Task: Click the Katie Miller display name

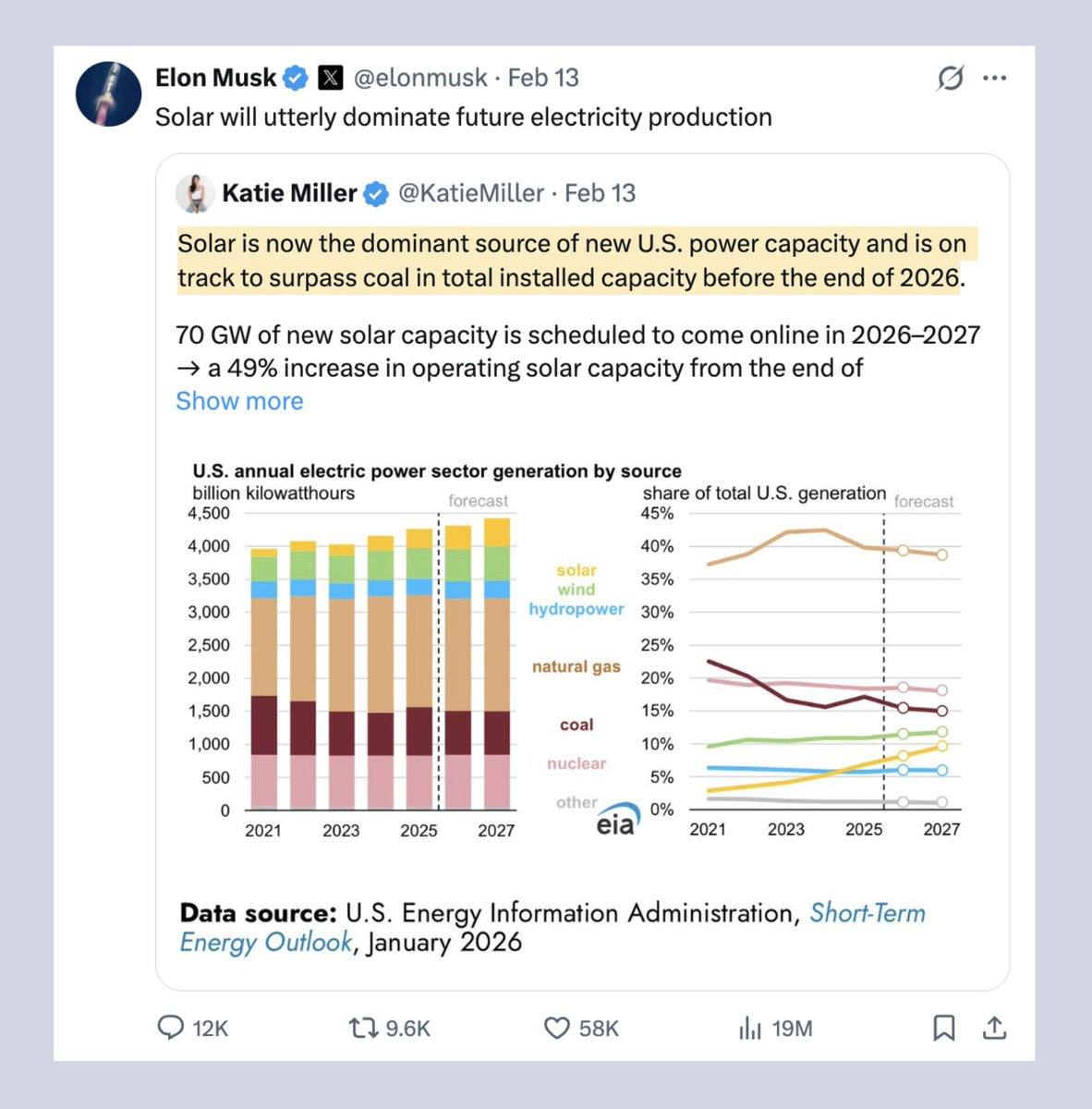Action: pos(289,193)
